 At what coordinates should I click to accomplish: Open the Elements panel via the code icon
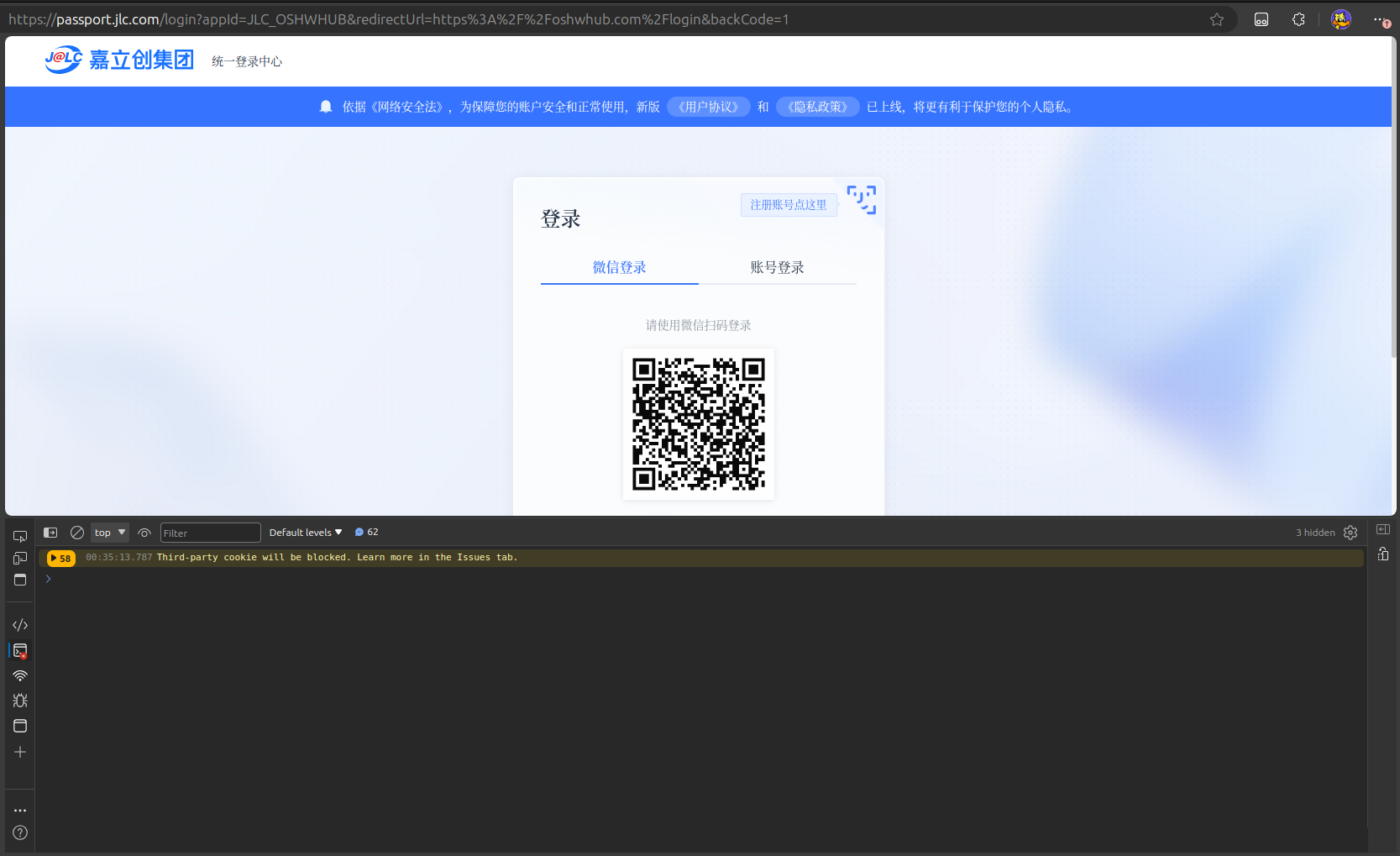19,624
